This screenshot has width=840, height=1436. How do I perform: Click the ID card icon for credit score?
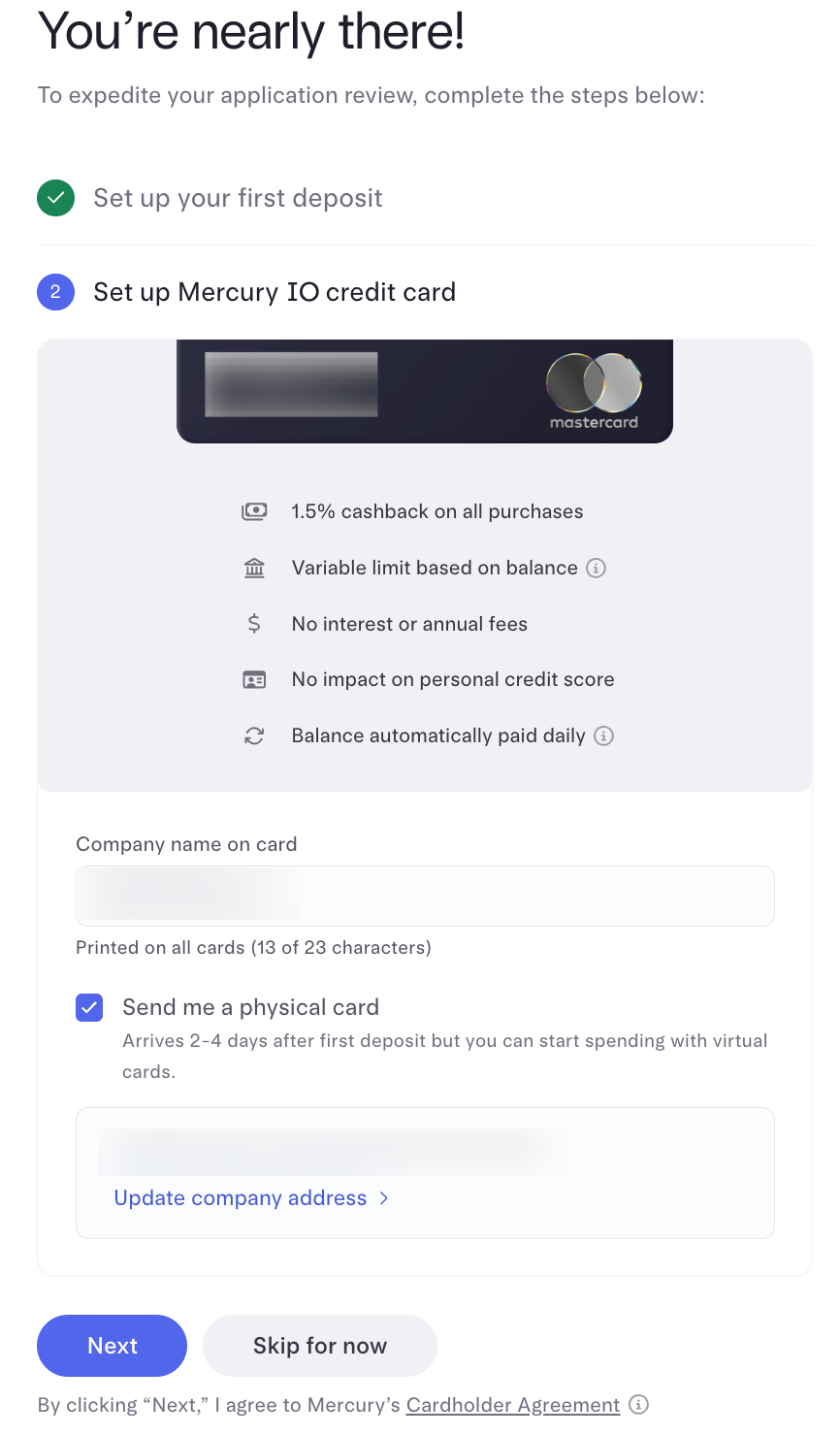pyautogui.click(x=254, y=680)
